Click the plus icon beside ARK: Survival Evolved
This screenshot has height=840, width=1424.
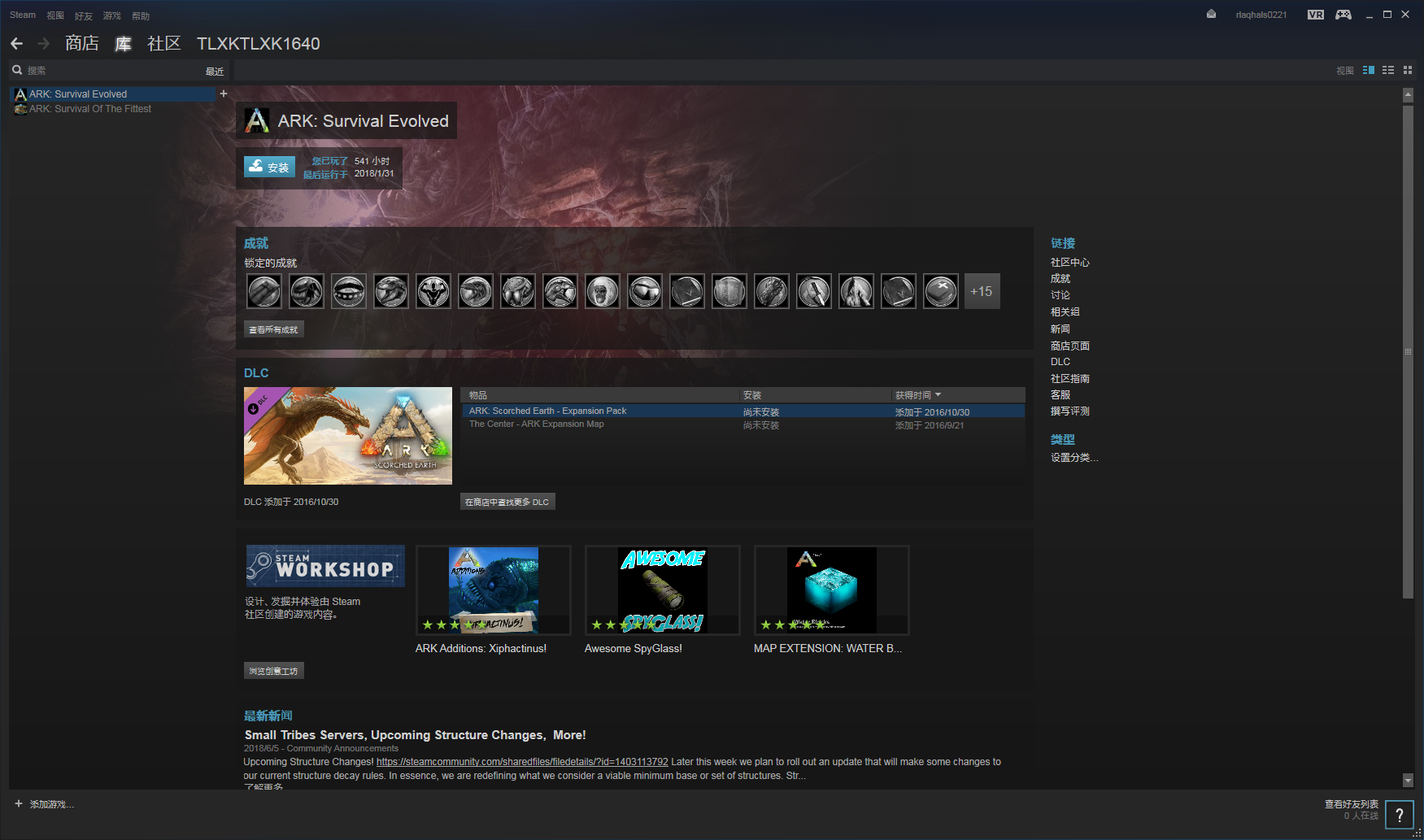(x=224, y=94)
